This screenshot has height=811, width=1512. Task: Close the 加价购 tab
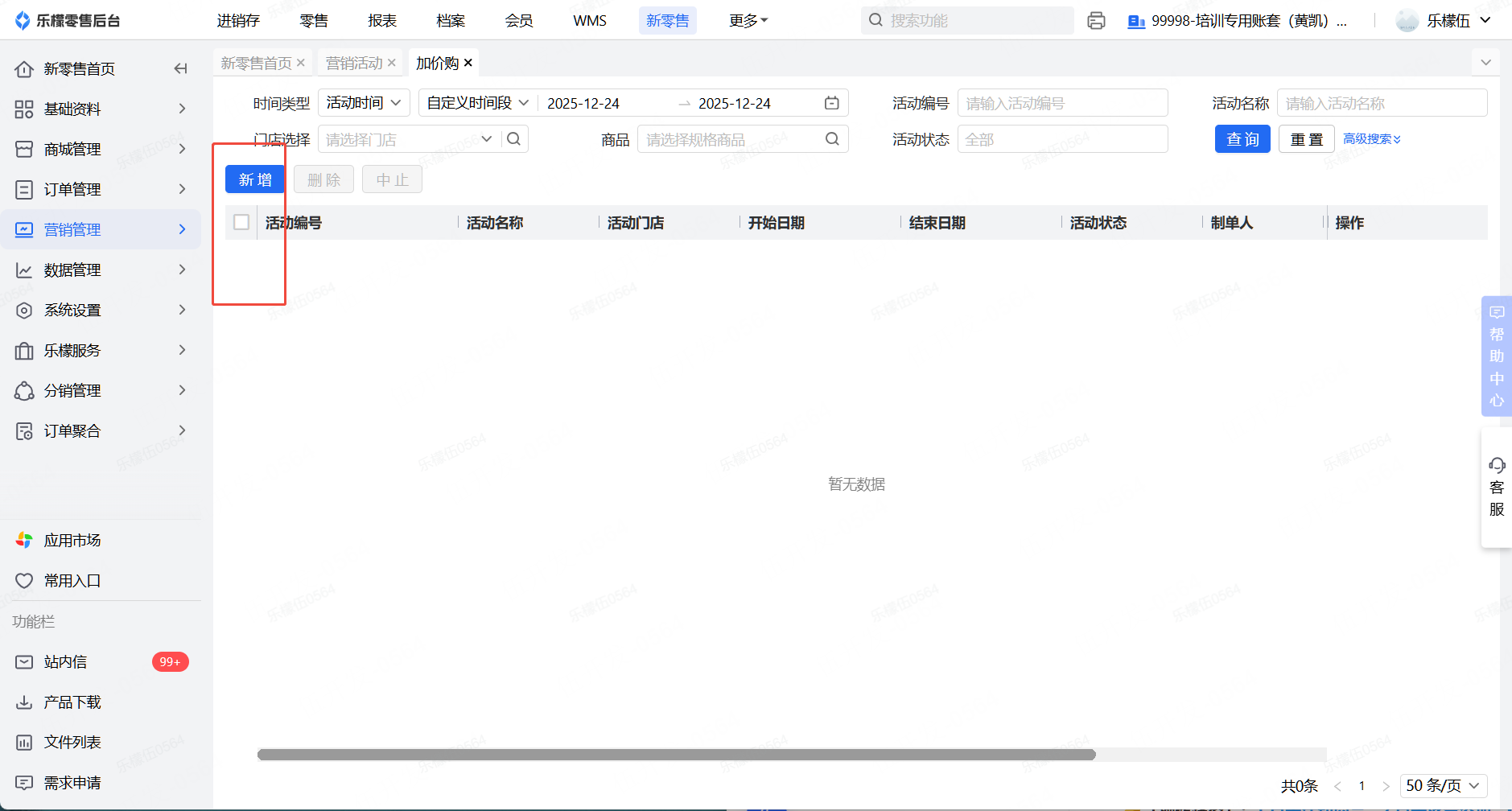click(x=468, y=63)
